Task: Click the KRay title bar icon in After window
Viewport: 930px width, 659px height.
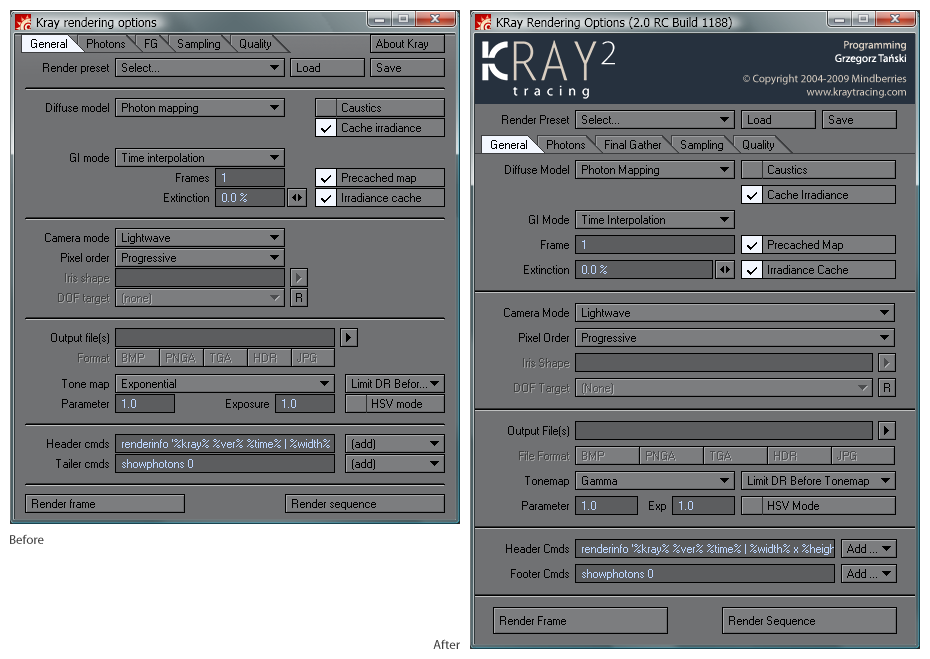Action: coord(485,22)
